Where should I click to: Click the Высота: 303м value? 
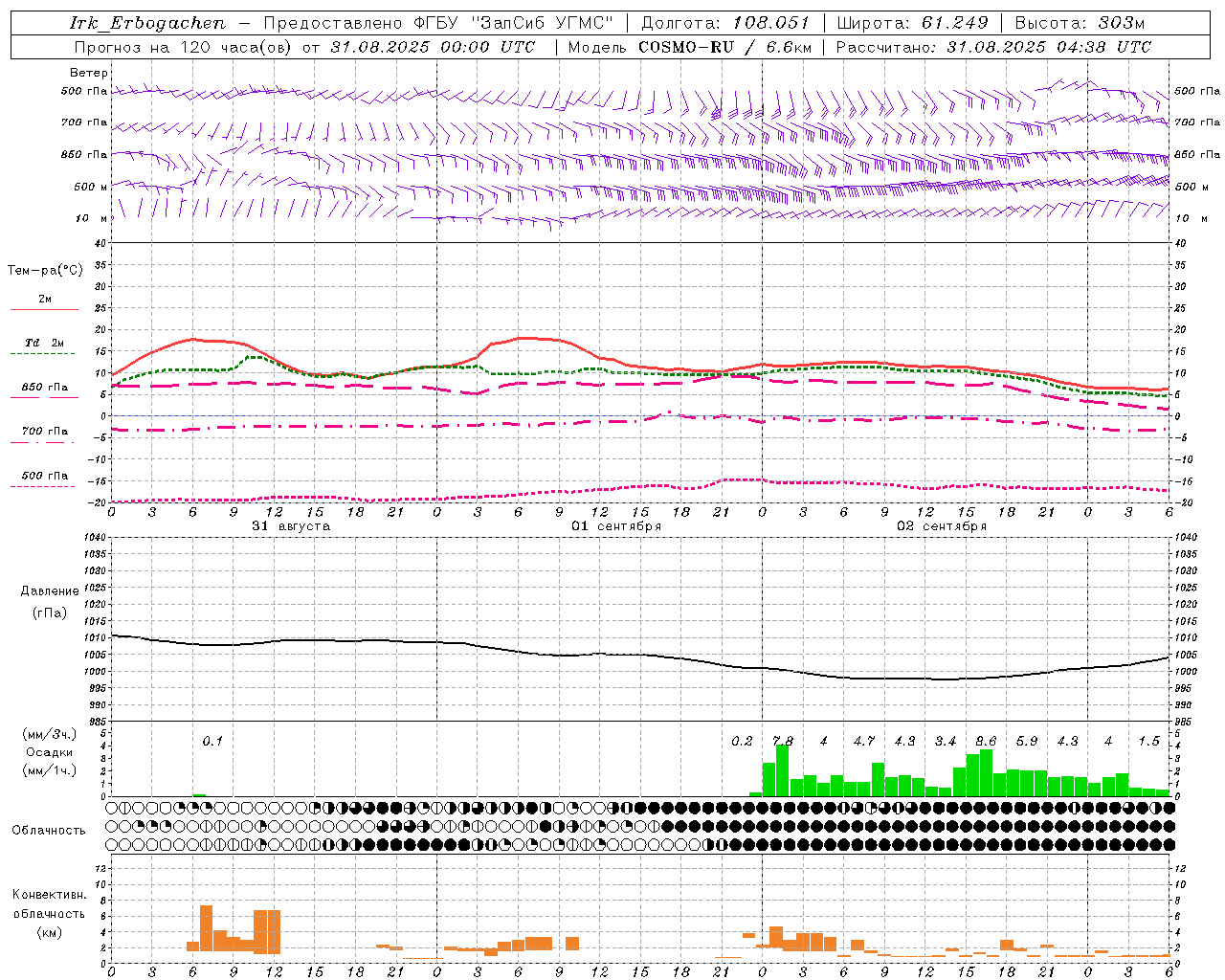click(1080, 23)
